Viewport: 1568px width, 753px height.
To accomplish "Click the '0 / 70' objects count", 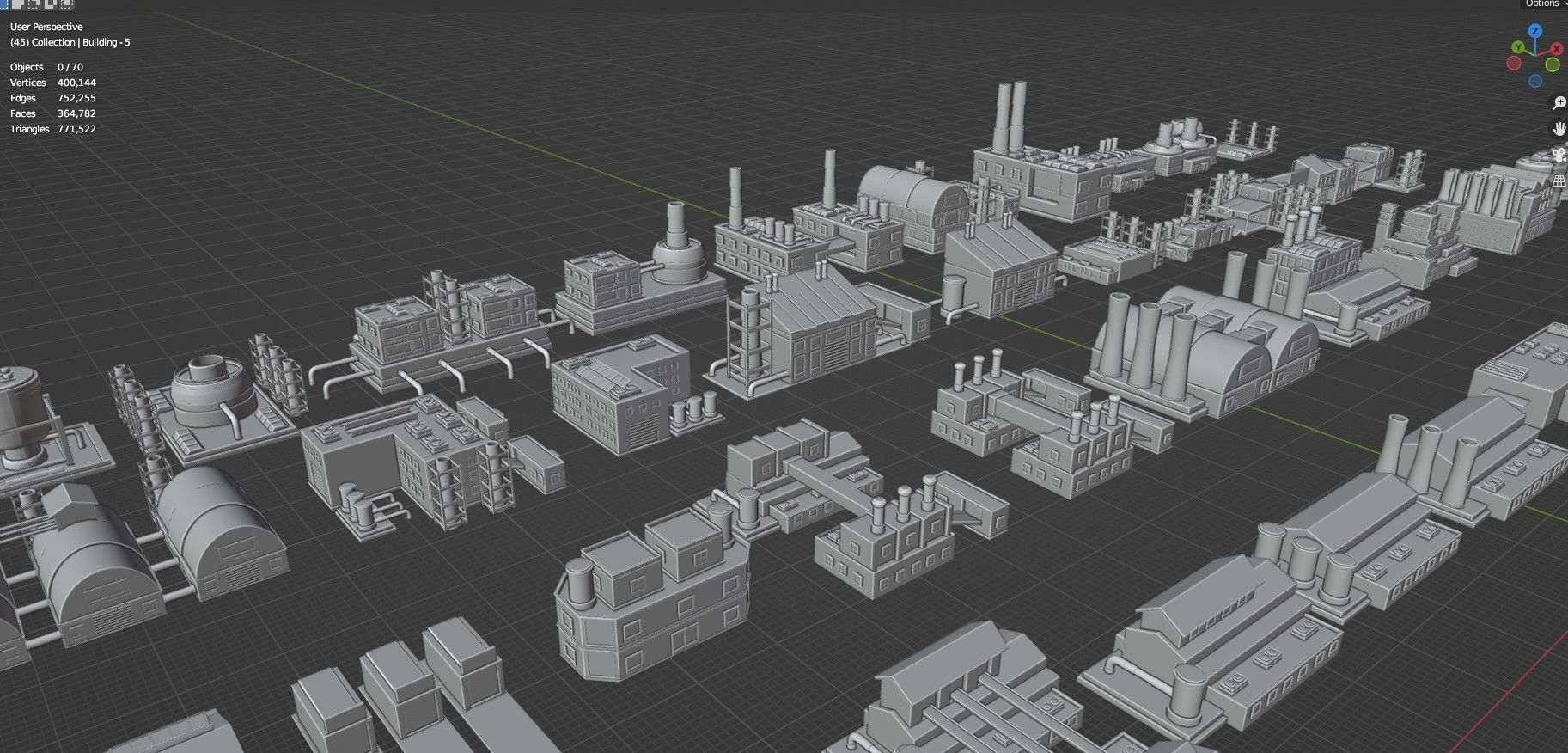I will coord(70,67).
